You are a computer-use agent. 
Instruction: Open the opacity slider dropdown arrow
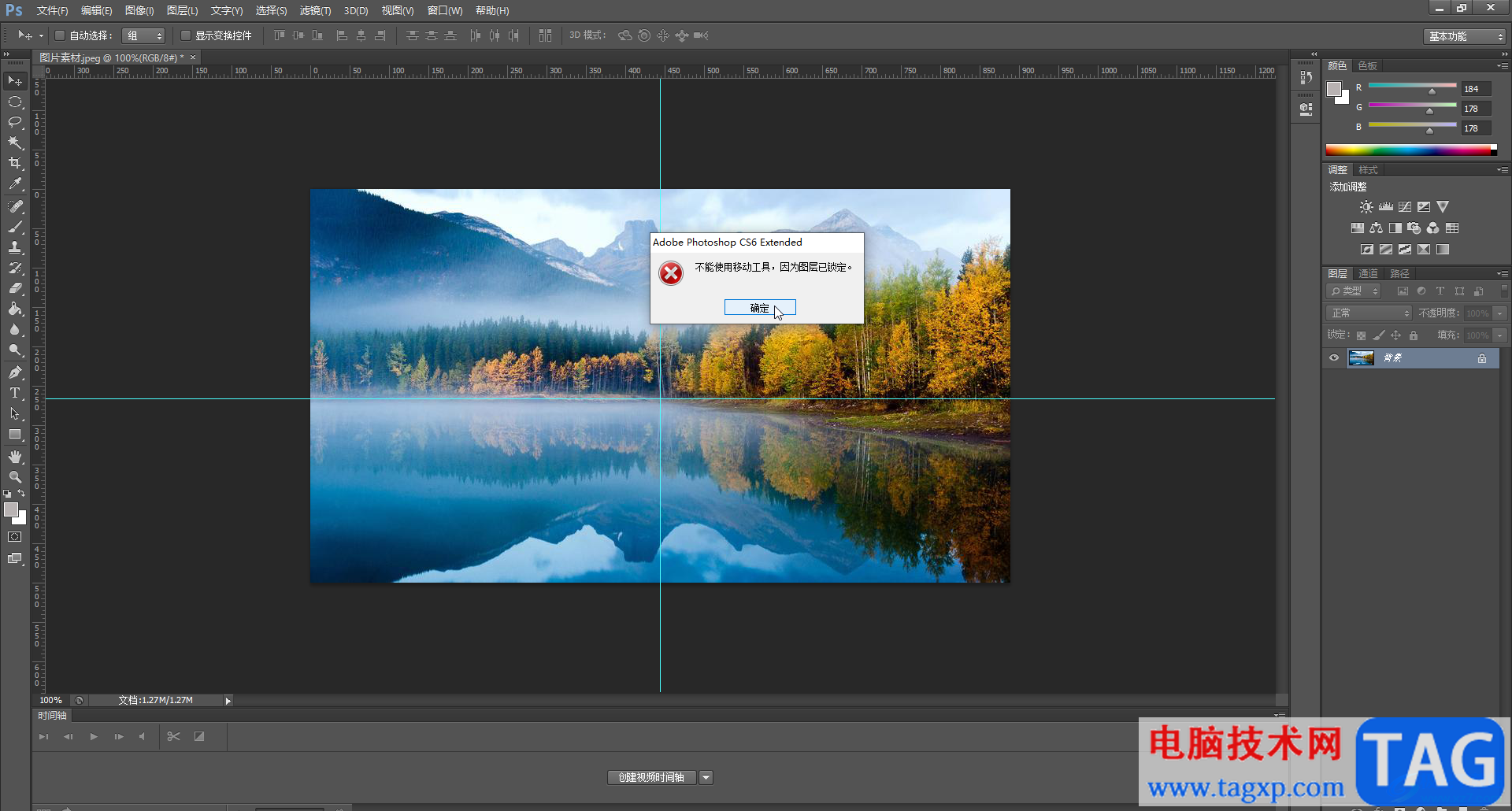(x=1500, y=313)
